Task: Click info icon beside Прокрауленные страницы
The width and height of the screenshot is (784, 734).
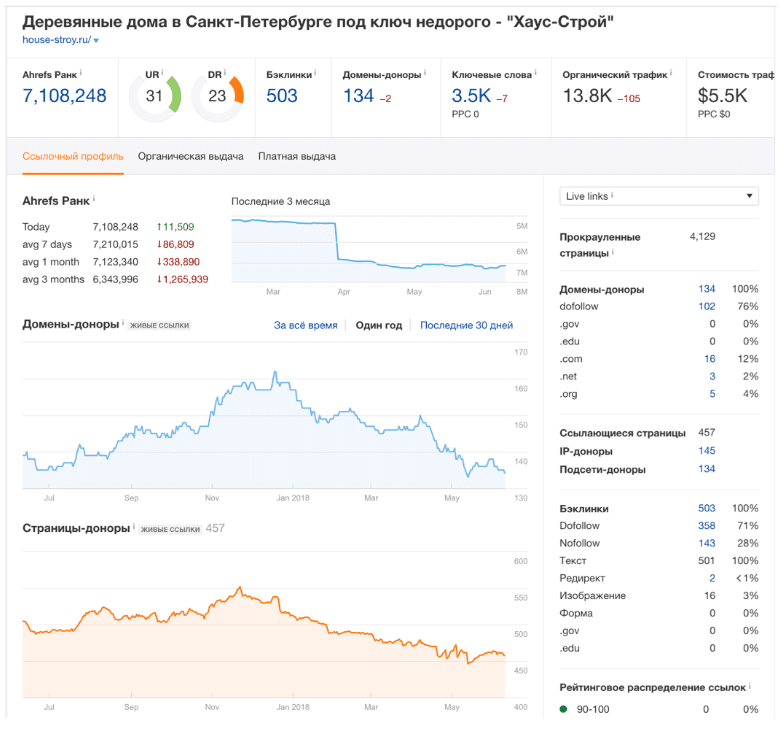Action: point(612,252)
